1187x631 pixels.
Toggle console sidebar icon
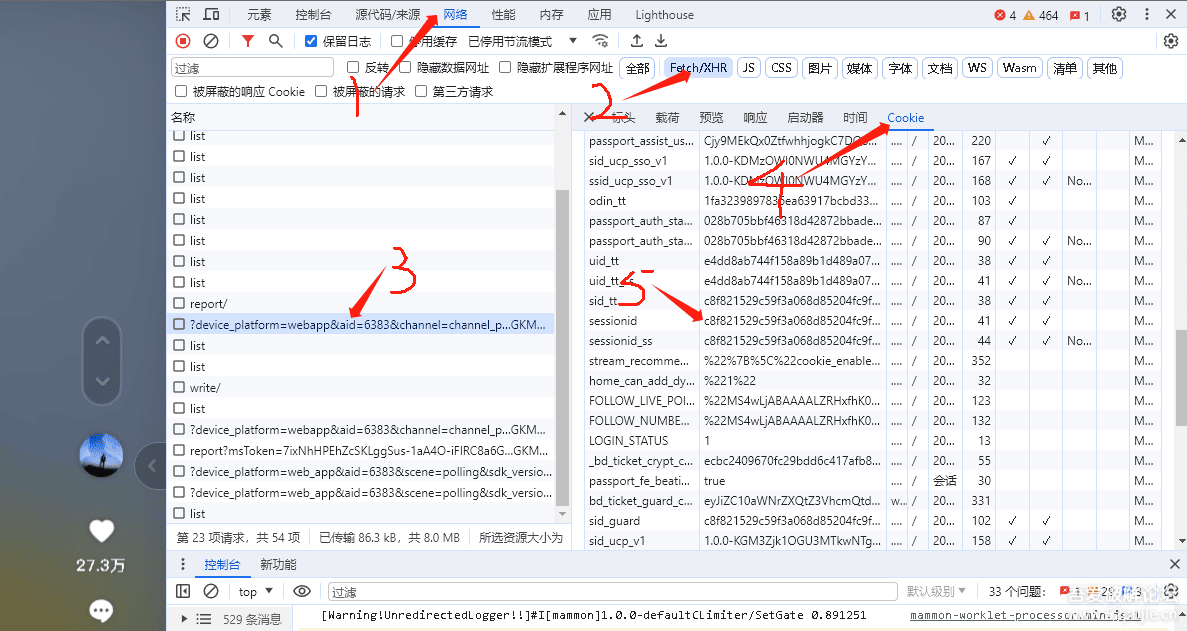183,591
